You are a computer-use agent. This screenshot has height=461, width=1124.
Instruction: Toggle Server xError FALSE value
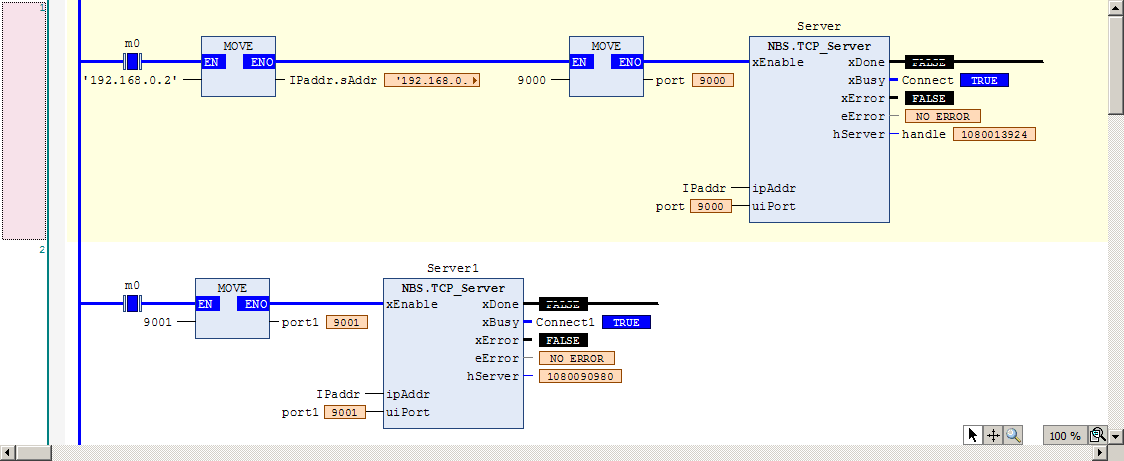928,98
